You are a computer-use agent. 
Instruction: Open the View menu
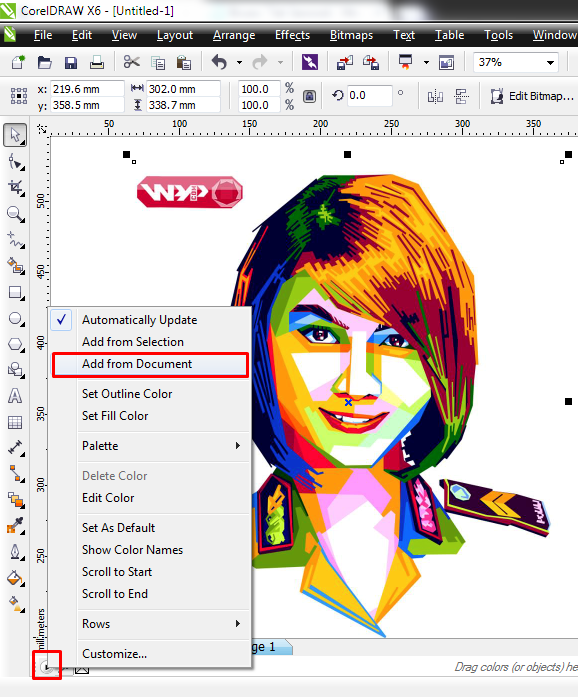click(124, 35)
